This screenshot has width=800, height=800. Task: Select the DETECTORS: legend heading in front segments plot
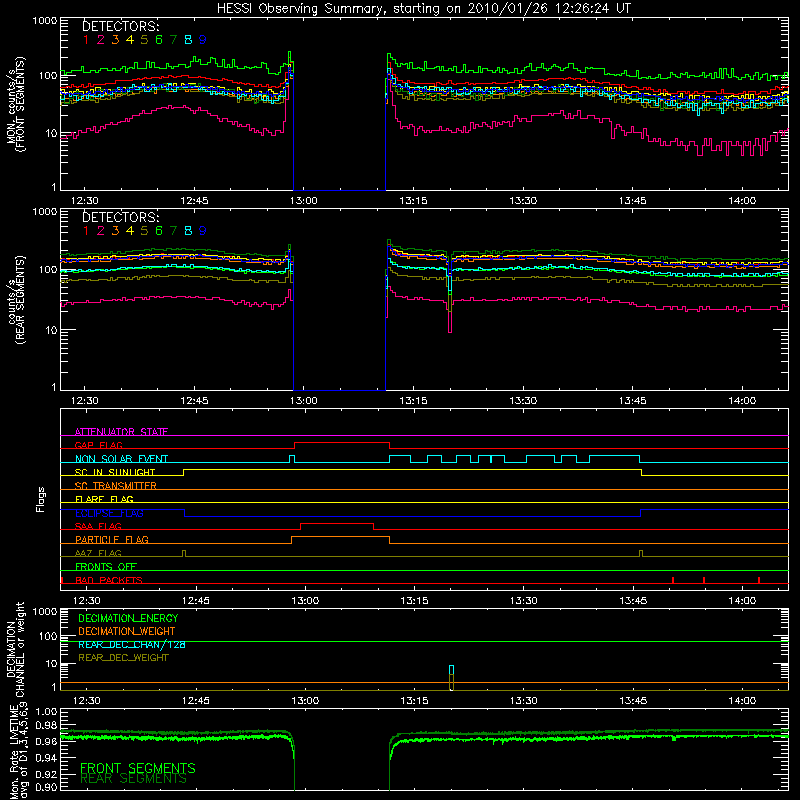pyautogui.click(x=121, y=26)
